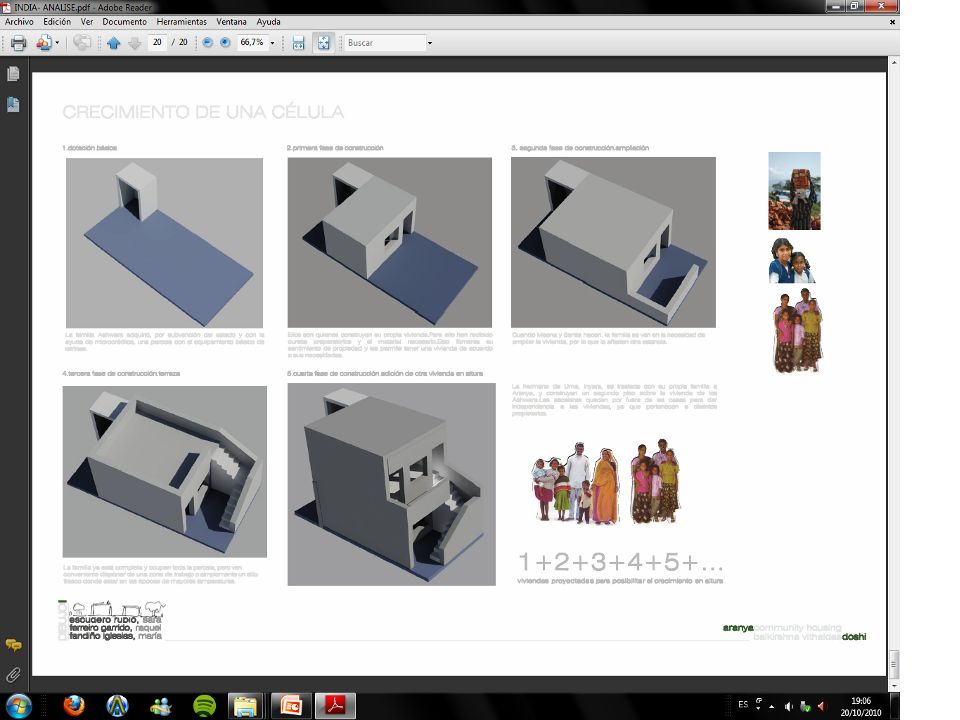Toggle the fit full page icon
This screenshot has width=960, height=720.
point(323,43)
